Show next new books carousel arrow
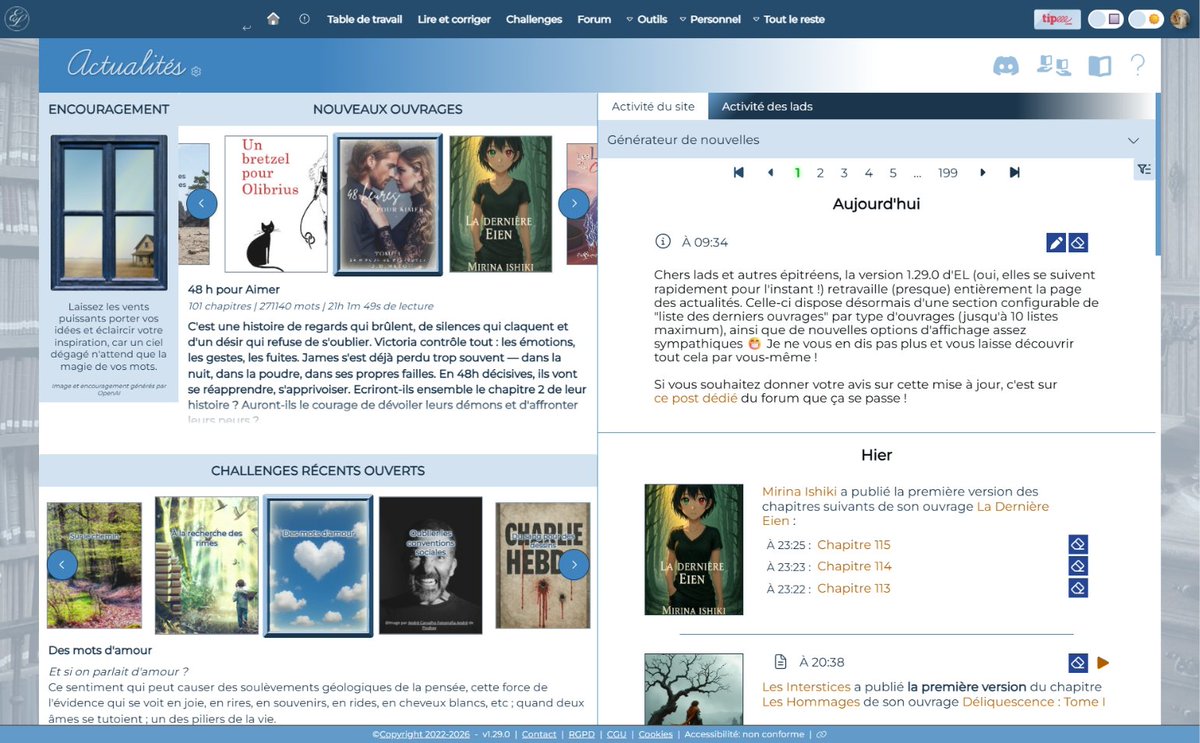 click(573, 204)
